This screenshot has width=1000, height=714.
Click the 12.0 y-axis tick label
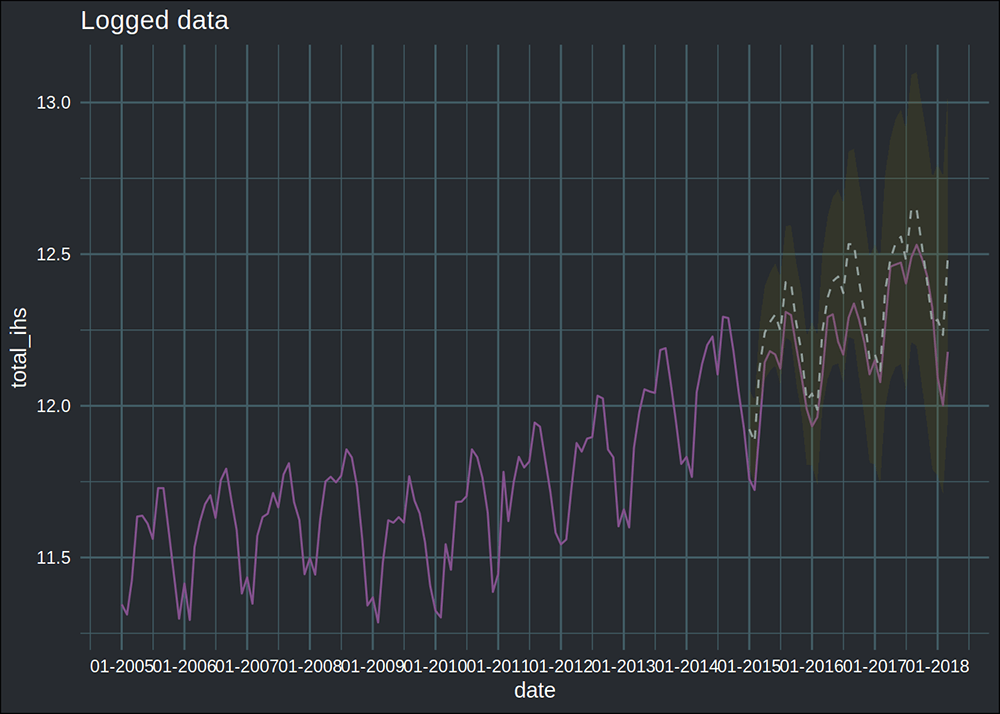click(x=53, y=406)
